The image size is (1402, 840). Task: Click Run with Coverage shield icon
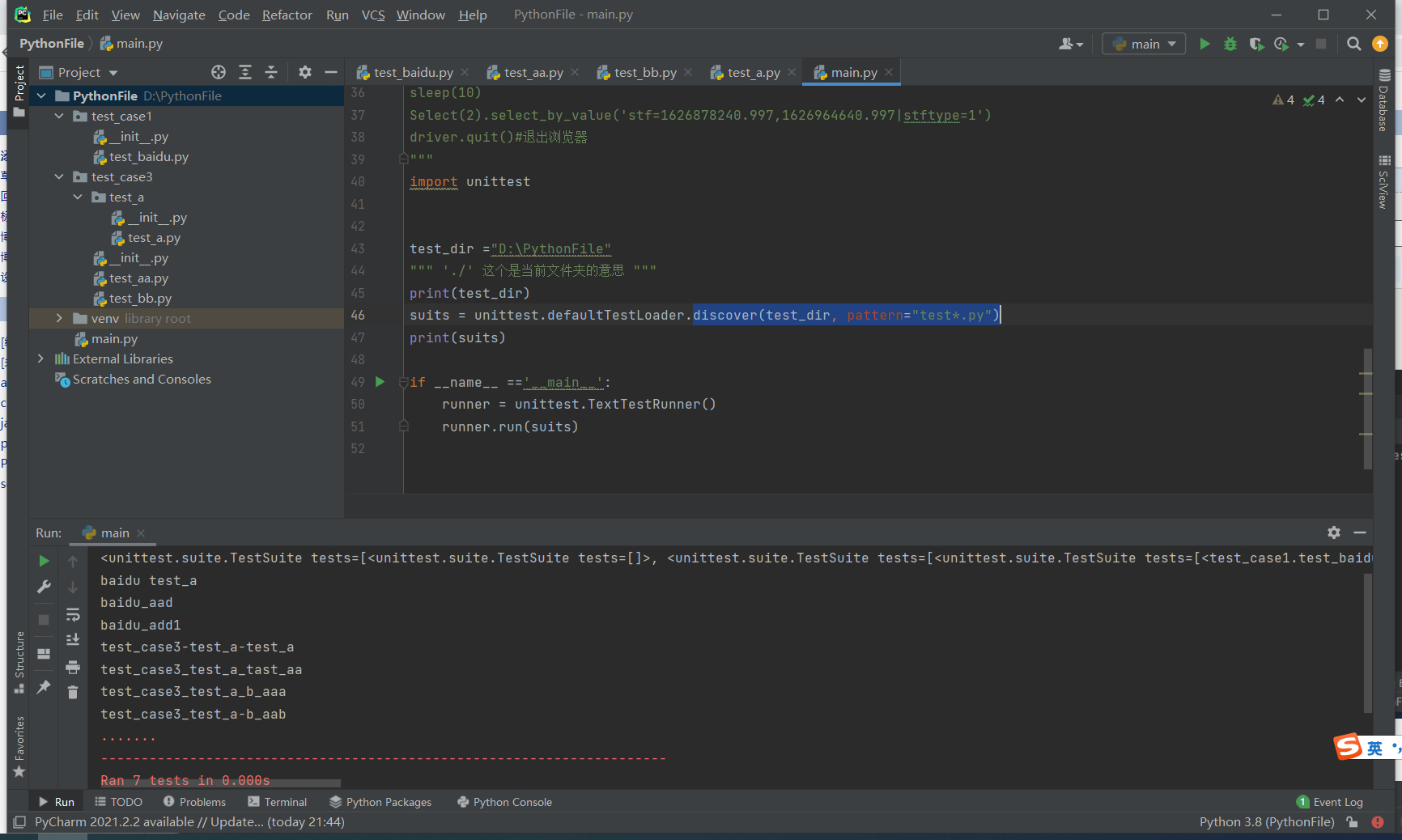point(1255,45)
